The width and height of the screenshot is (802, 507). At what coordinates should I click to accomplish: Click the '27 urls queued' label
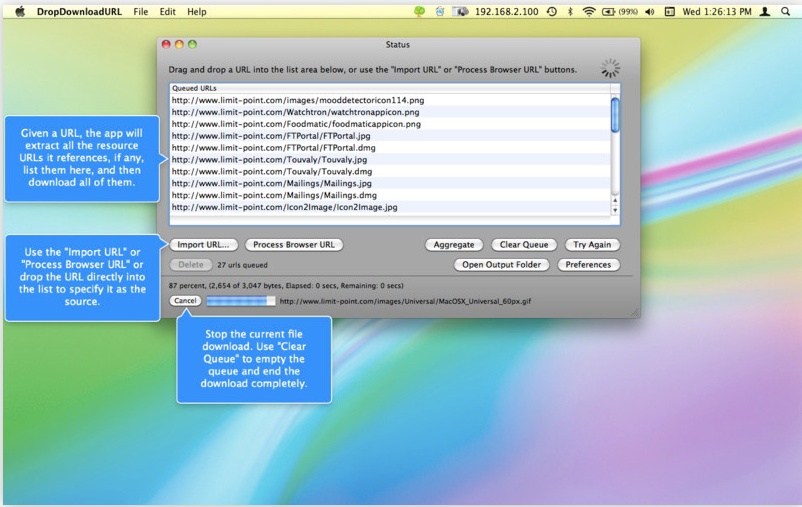click(x=242, y=265)
